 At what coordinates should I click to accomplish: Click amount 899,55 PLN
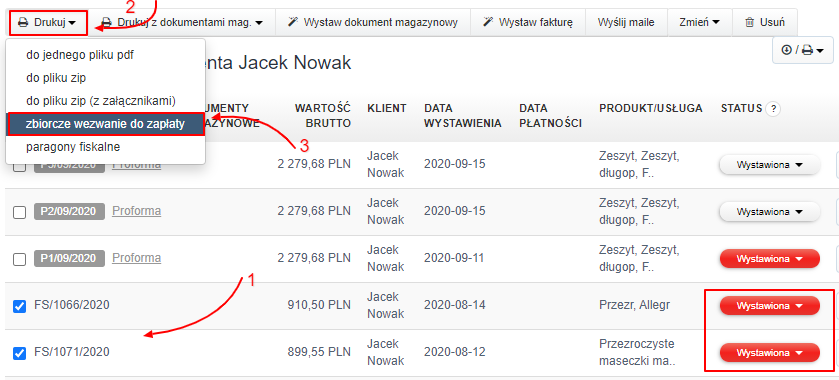(x=318, y=353)
